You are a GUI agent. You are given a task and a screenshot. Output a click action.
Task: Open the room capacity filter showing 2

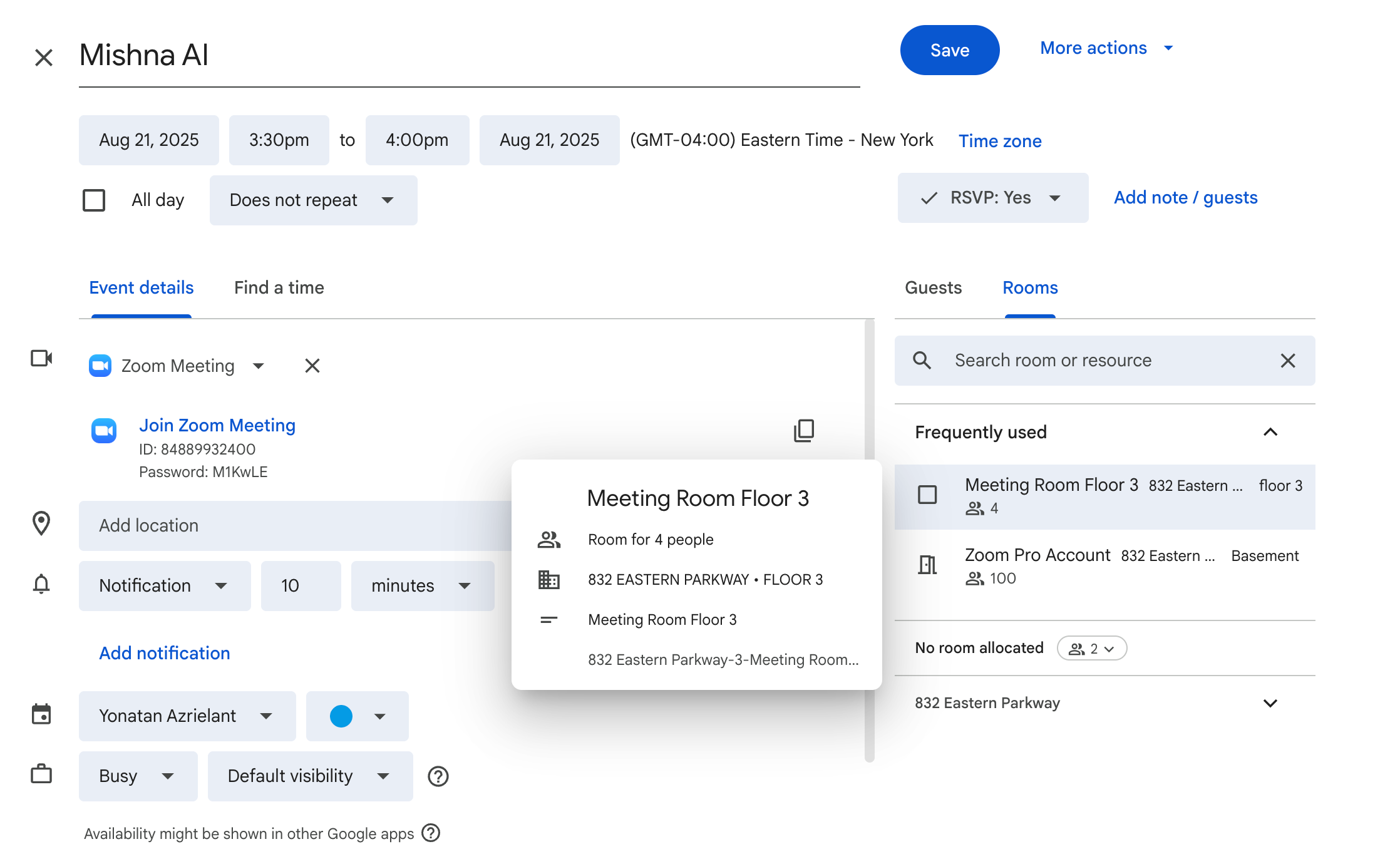(x=1092, y=649)
